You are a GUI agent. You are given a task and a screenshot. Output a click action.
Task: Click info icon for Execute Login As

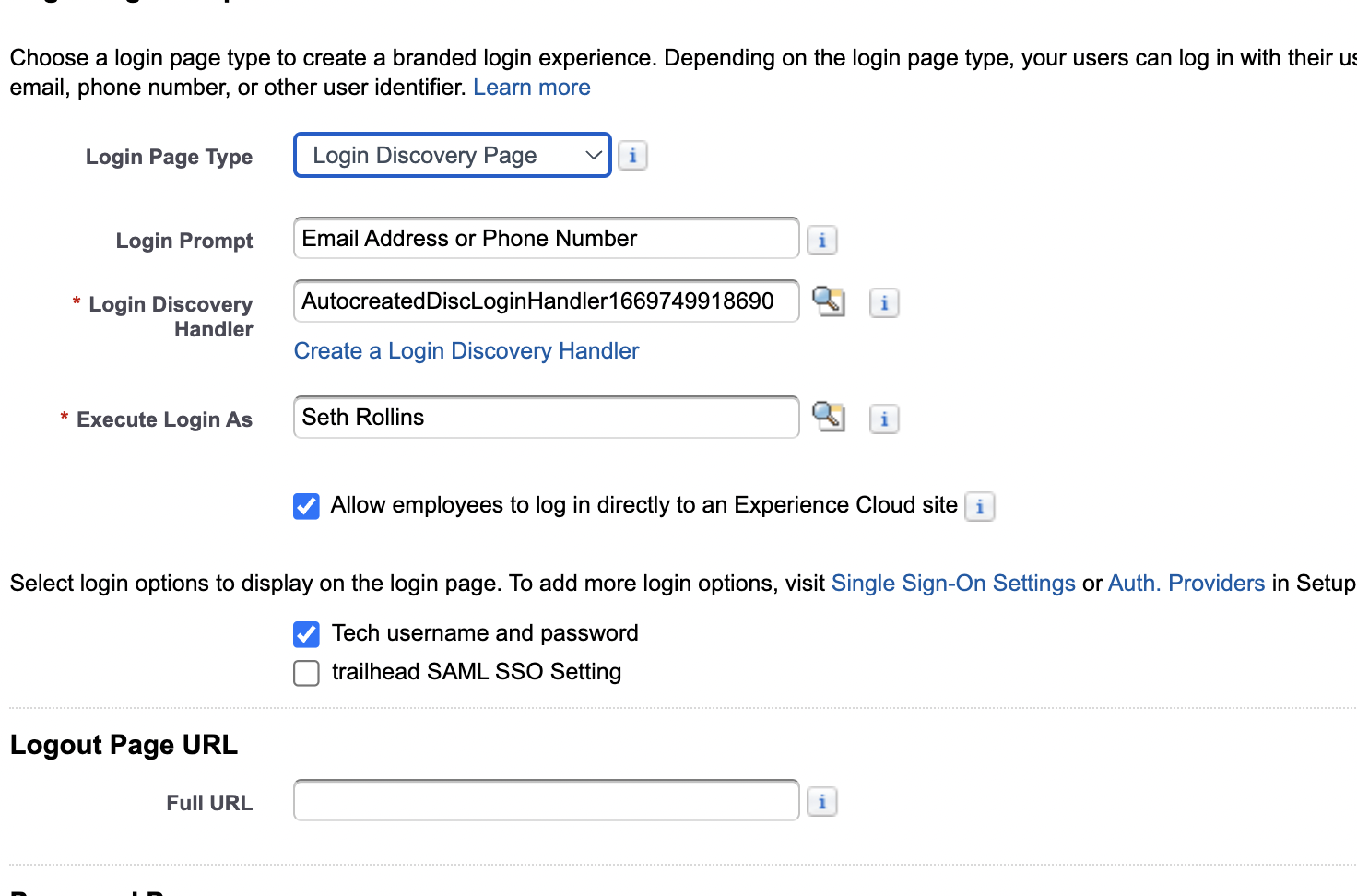(x=884, y=419)
